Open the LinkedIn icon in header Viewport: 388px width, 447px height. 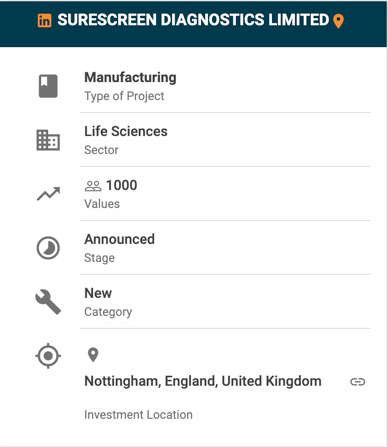(44, 21)
